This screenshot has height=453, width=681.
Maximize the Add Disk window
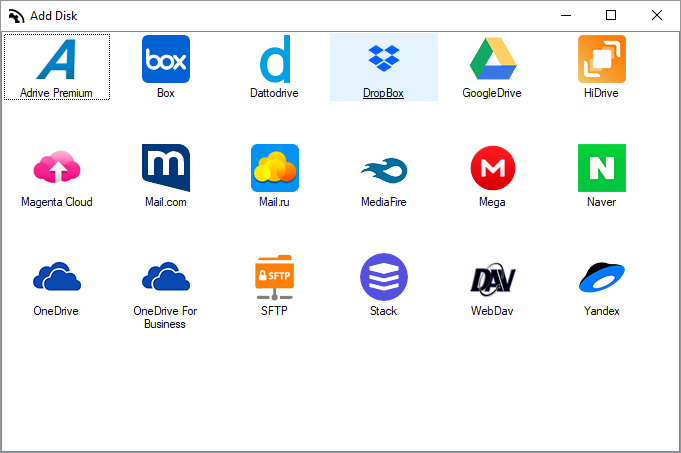611,16
